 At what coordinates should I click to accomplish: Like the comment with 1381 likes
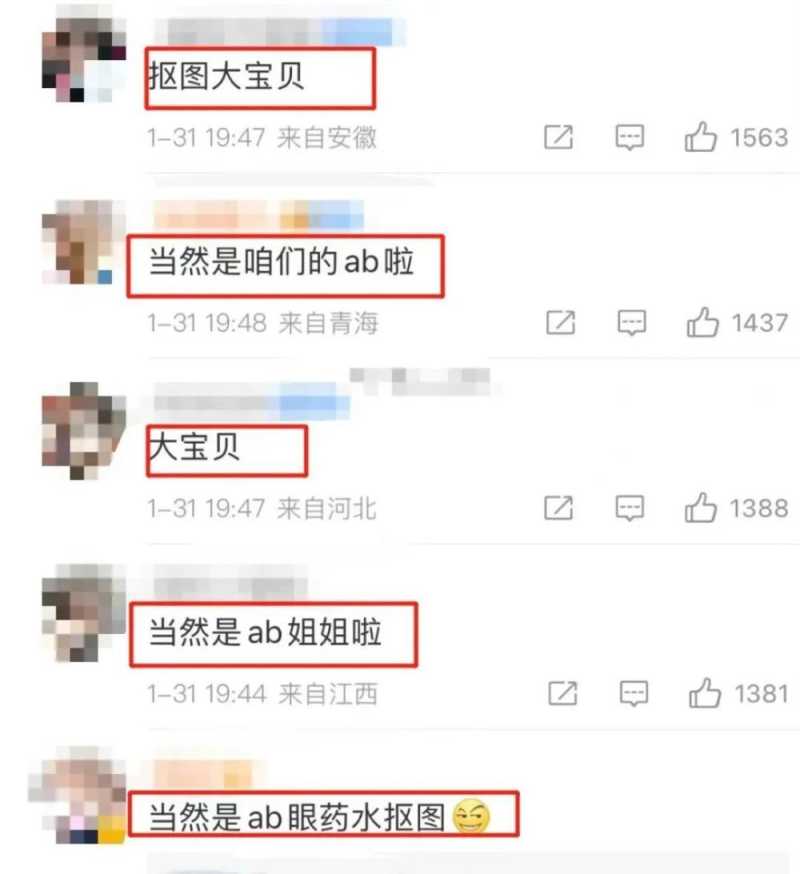point(705,693)
